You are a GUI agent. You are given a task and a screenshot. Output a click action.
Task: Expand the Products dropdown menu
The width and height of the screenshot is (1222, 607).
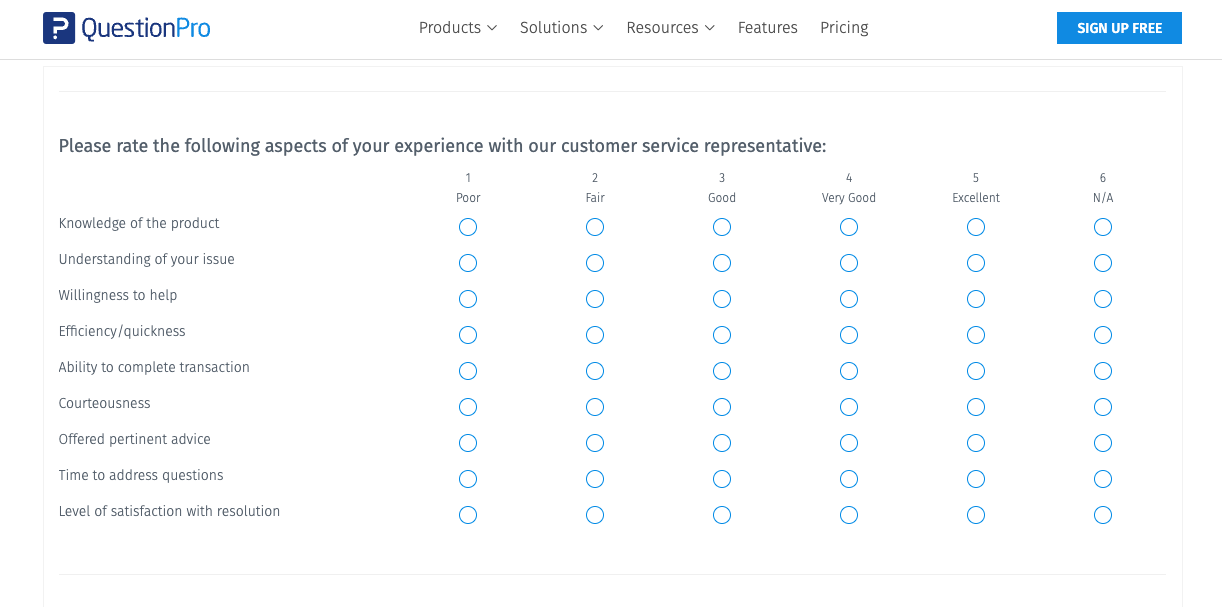[457, 28]
